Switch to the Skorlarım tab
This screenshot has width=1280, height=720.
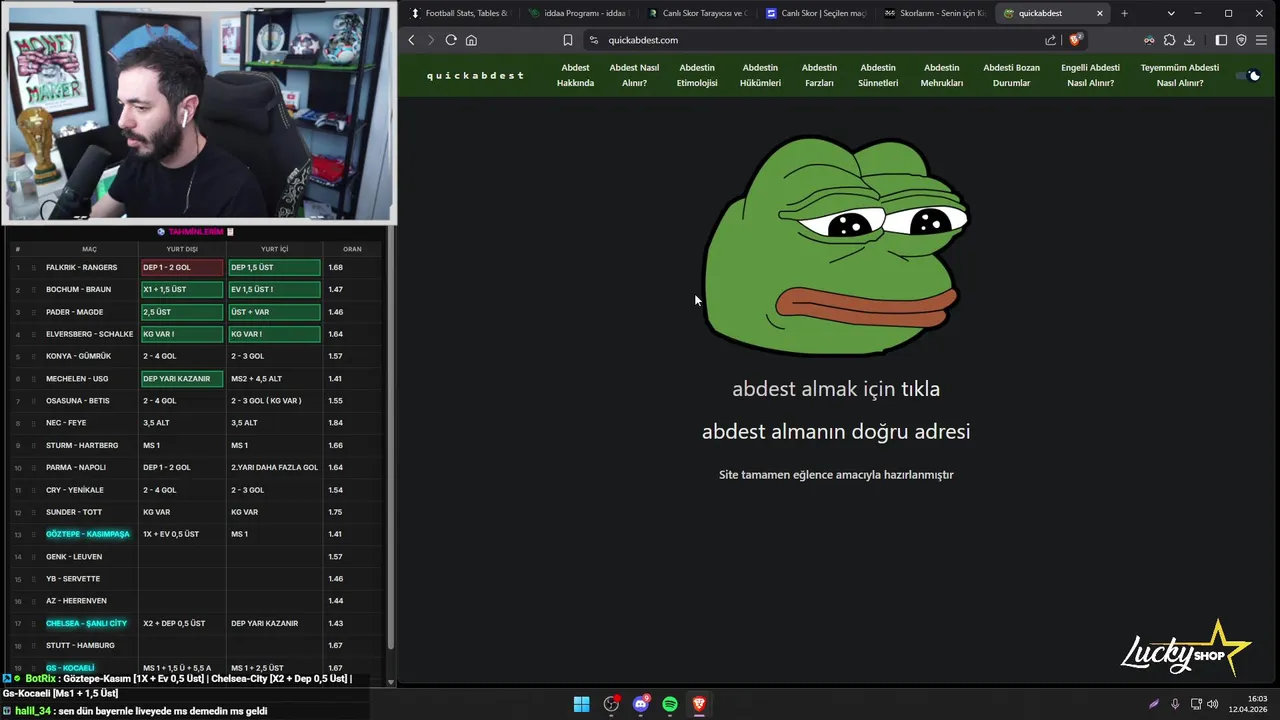pyautogui.click(x=933, y=13)
